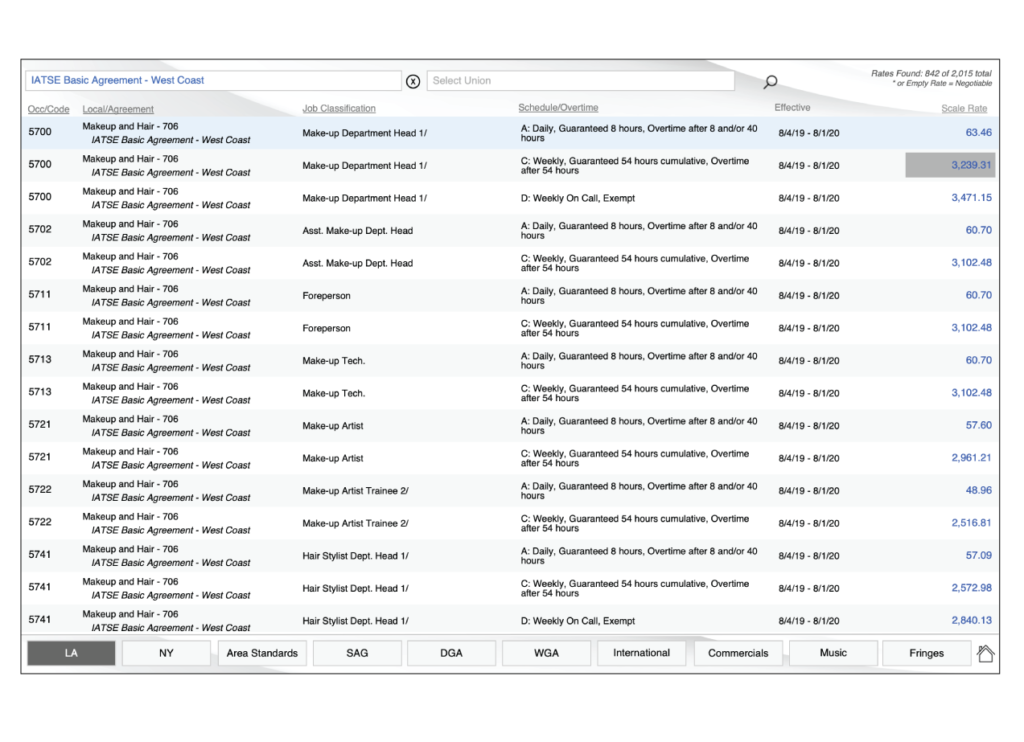Sort by the Job Classification column header

pyautogui.click(x=339, y=108)
